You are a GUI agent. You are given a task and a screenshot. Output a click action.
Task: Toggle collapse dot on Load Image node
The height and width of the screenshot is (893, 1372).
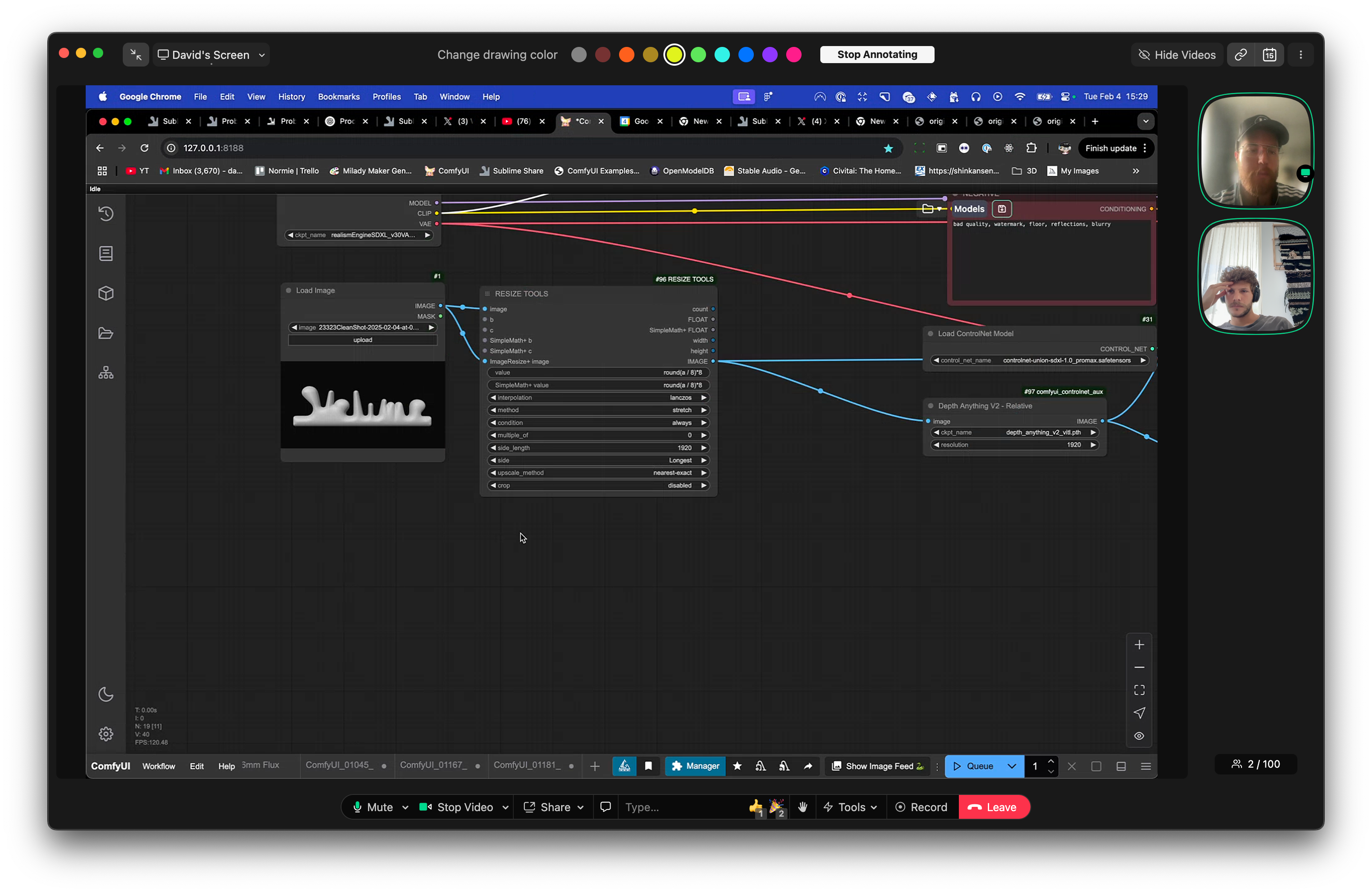(x=288, y=290)
